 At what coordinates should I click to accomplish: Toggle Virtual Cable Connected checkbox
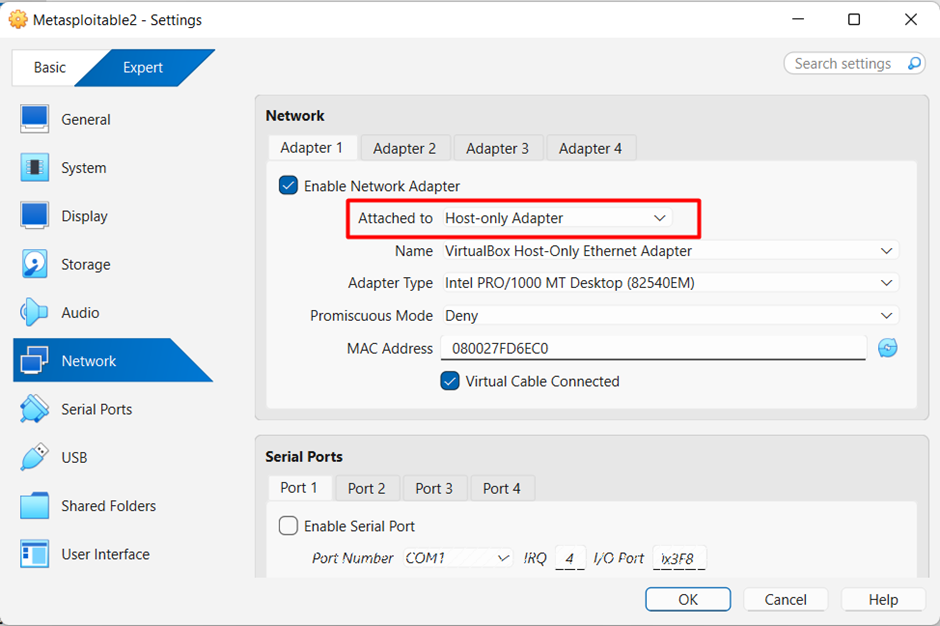(450, 381)
